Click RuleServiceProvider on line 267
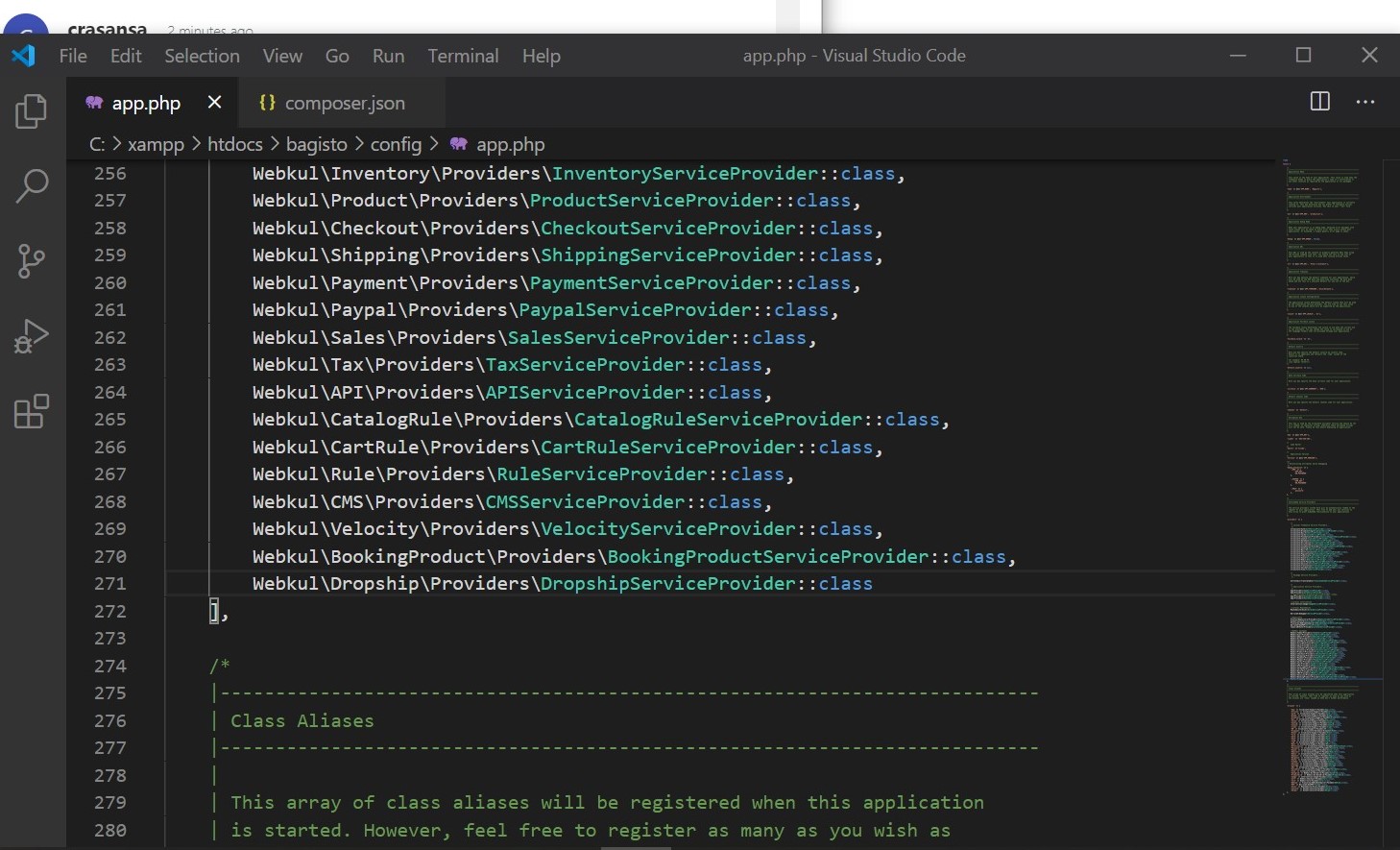 click(601, 474)
